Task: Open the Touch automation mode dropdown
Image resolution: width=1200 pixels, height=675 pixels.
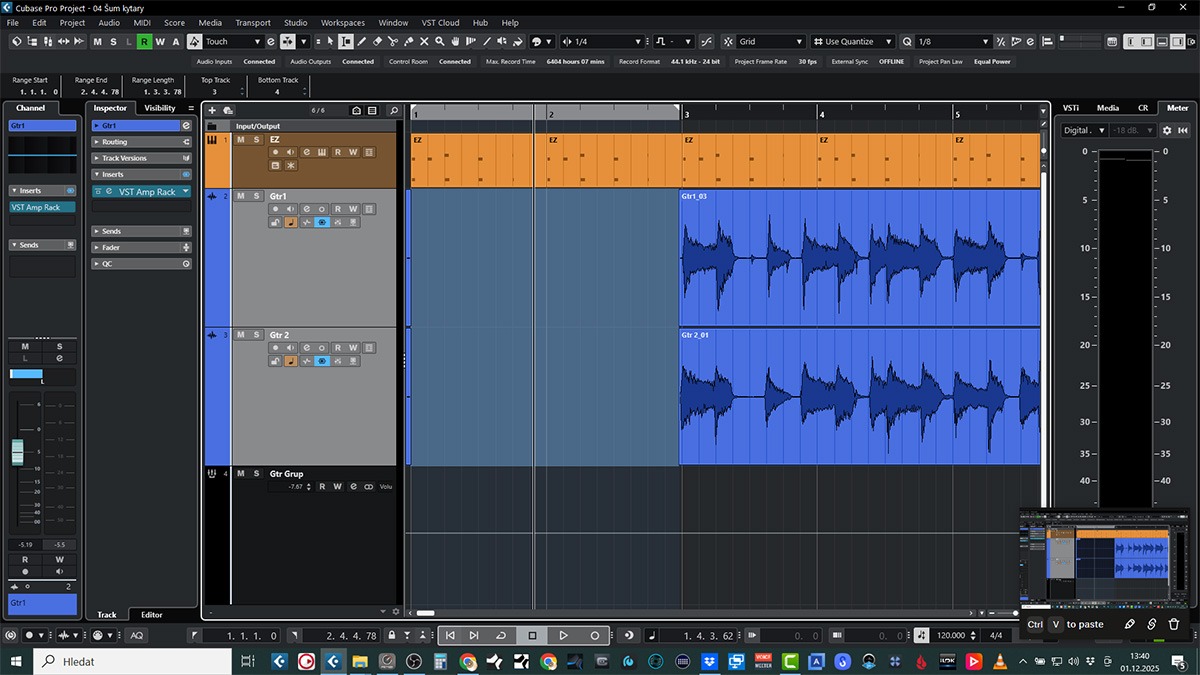Action: tap(233, 42)
